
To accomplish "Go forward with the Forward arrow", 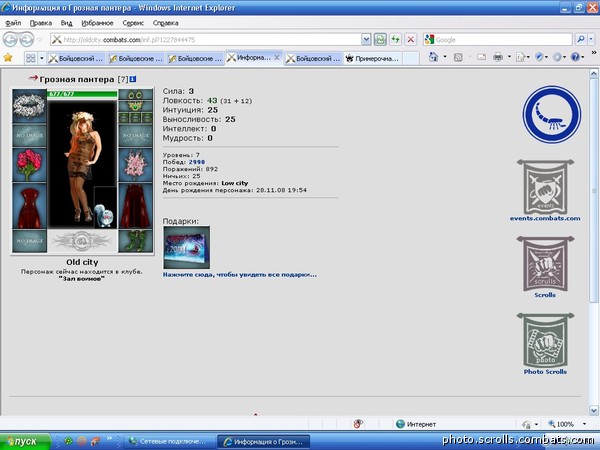I will (x=26, y=39).
